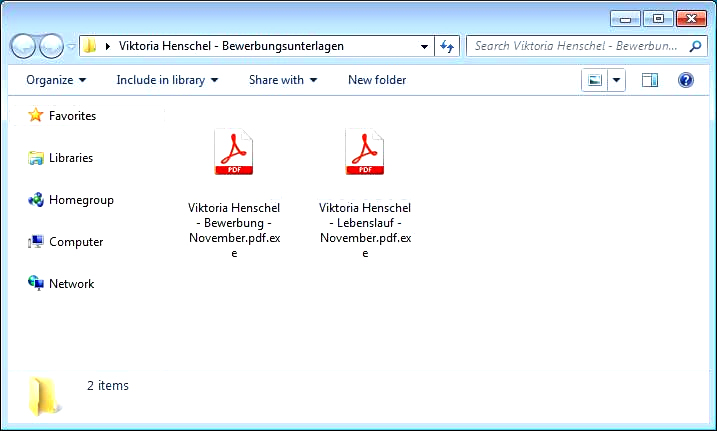717x431 pixels.
Task: Change your view icon button
Action: (594, 80)
